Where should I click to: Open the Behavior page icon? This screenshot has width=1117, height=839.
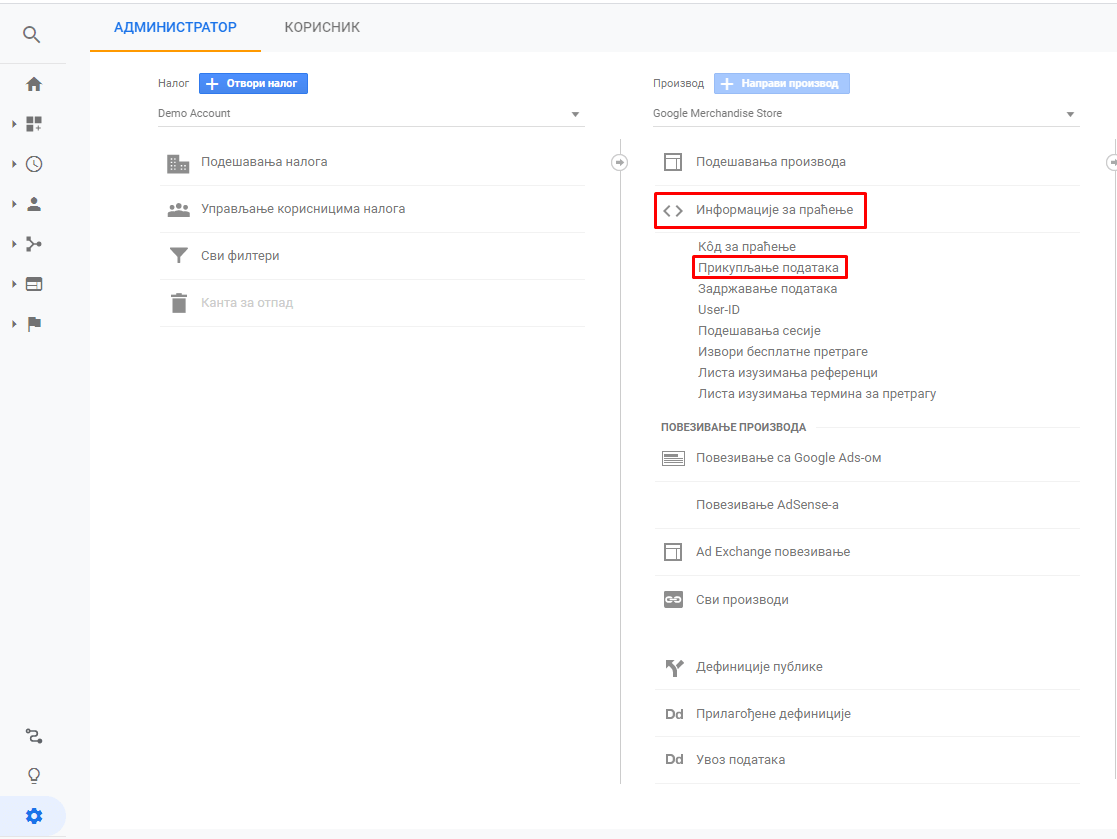(x=33, y=284)
